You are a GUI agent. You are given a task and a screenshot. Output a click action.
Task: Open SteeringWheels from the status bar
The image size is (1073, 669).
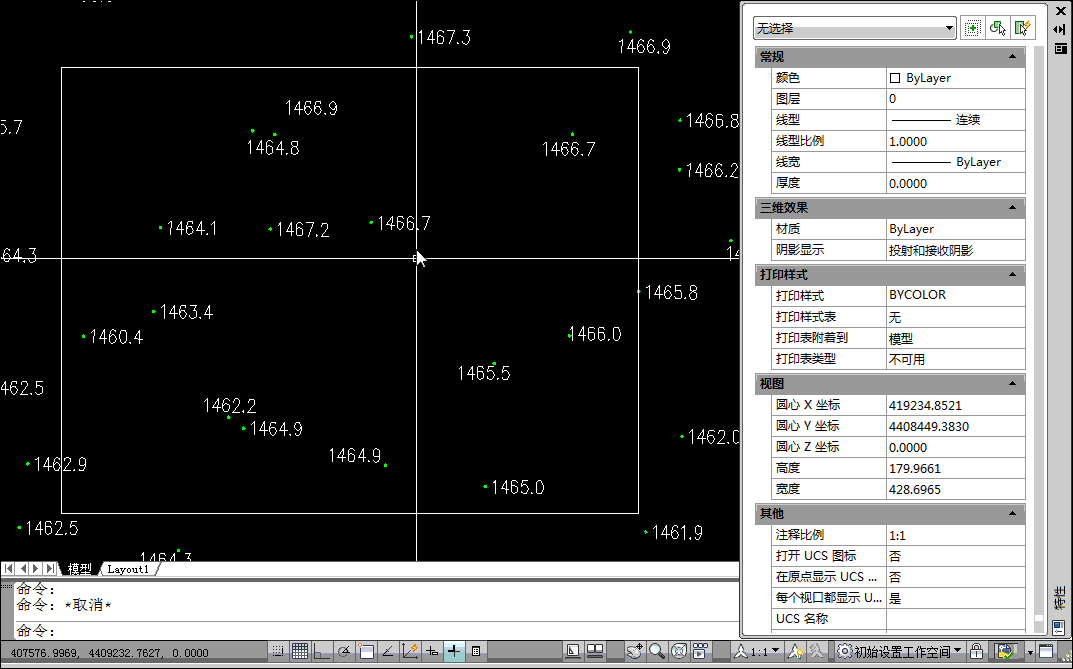[x=678, y=650]
